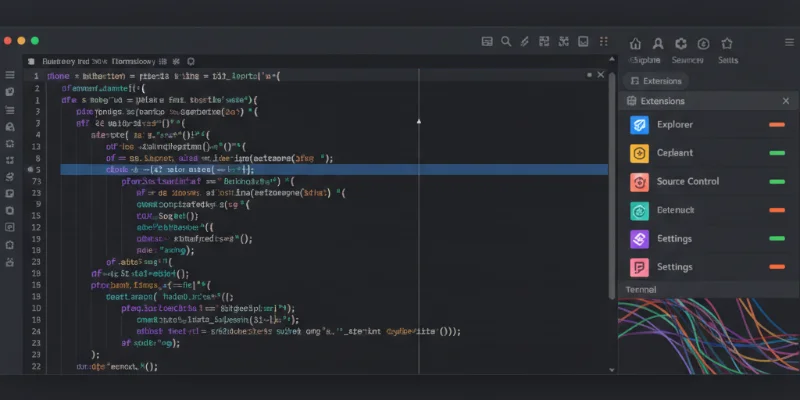Click the blue Explorer extension icon

tap(639, 125)
